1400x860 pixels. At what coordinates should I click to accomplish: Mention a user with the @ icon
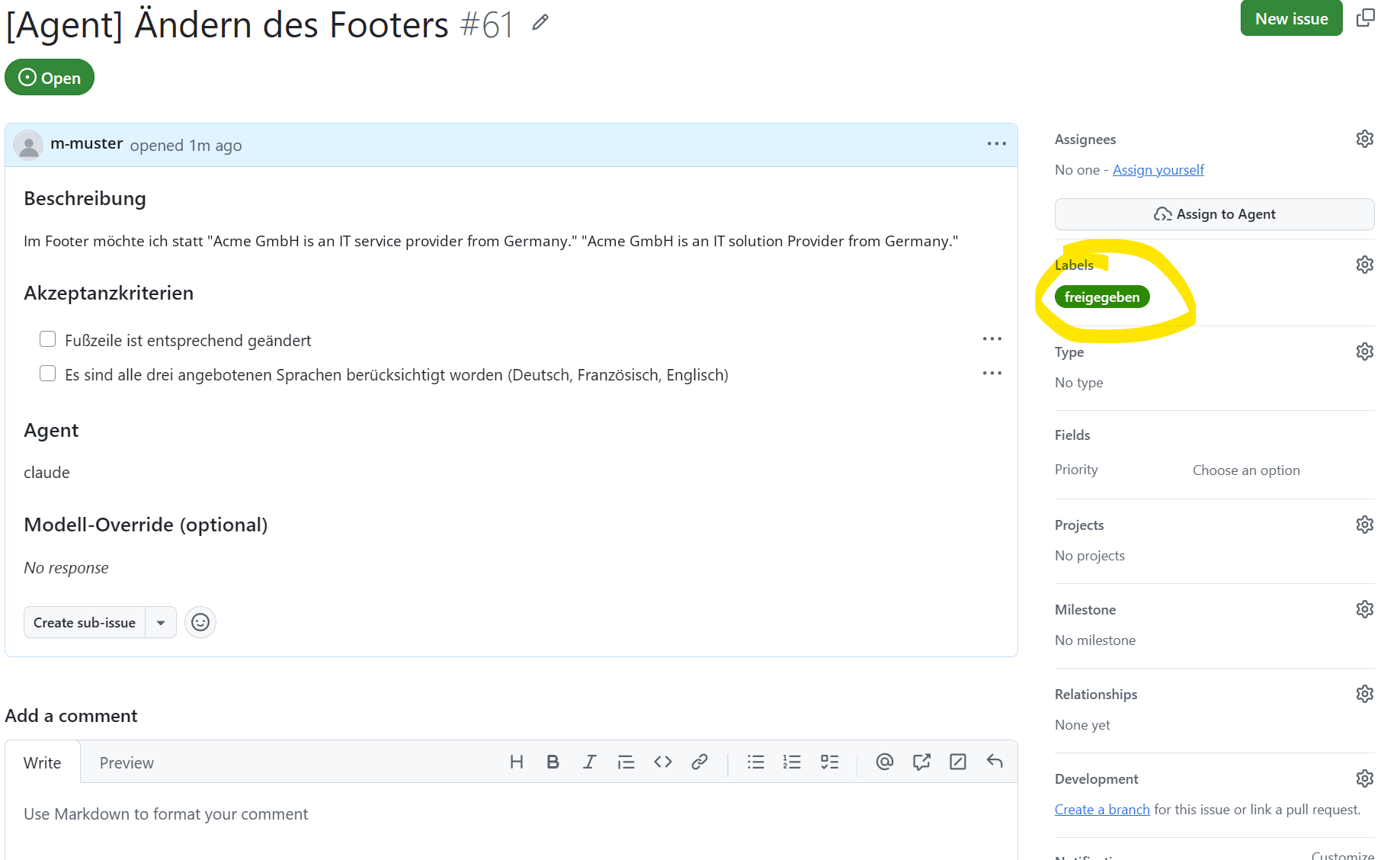point(885,762)
